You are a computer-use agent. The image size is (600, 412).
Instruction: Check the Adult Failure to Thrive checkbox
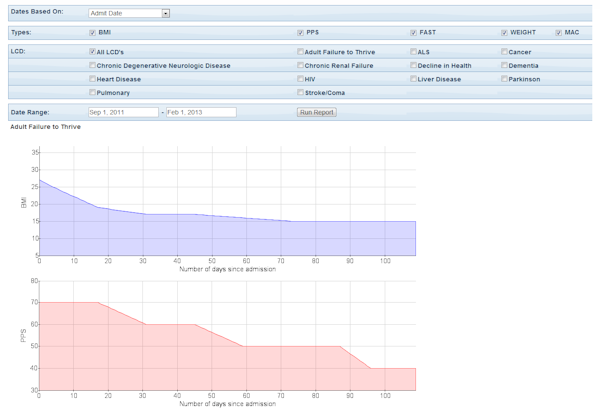coord(300,51)
